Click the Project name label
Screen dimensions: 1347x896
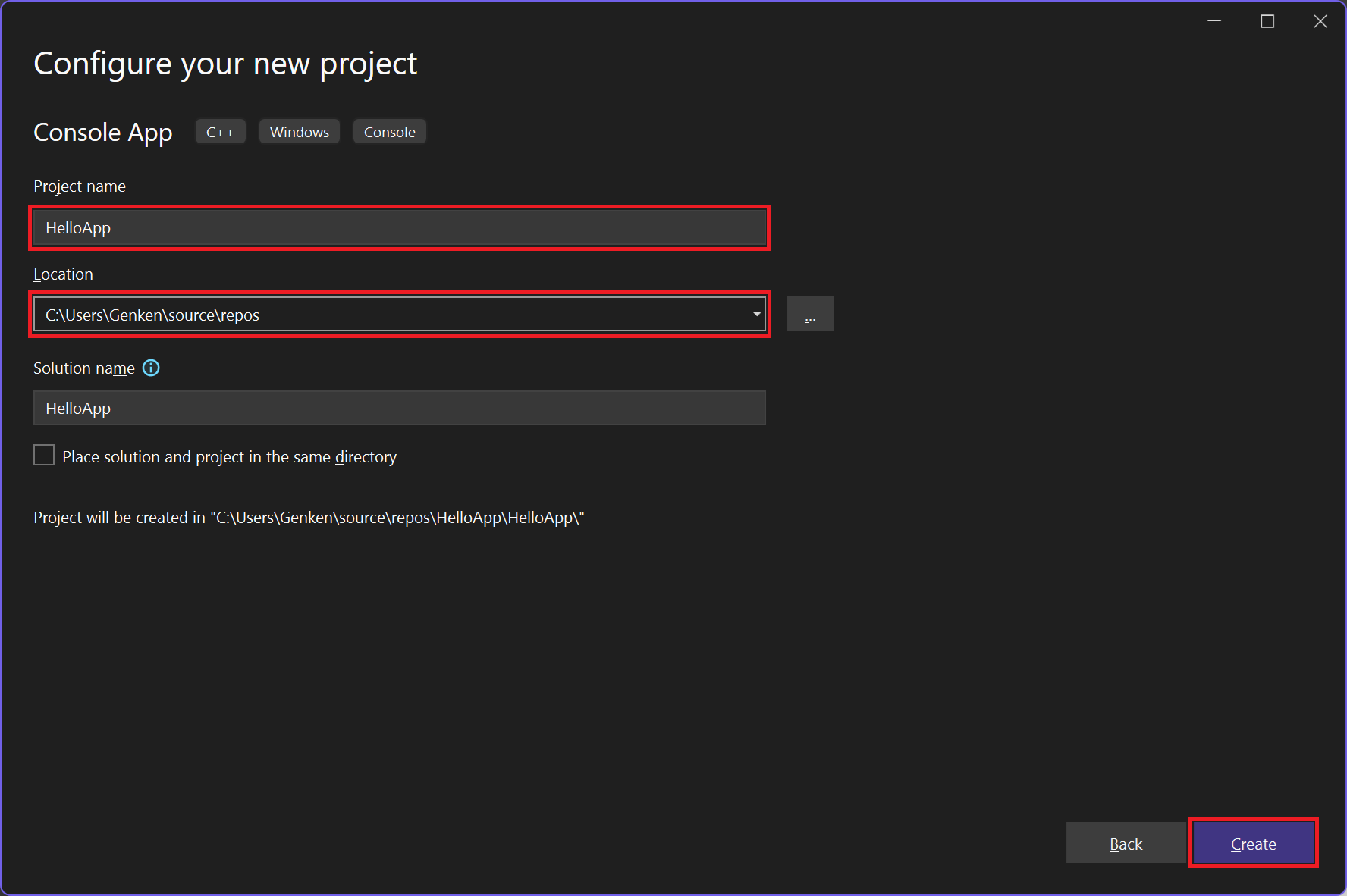coord(79,186)
